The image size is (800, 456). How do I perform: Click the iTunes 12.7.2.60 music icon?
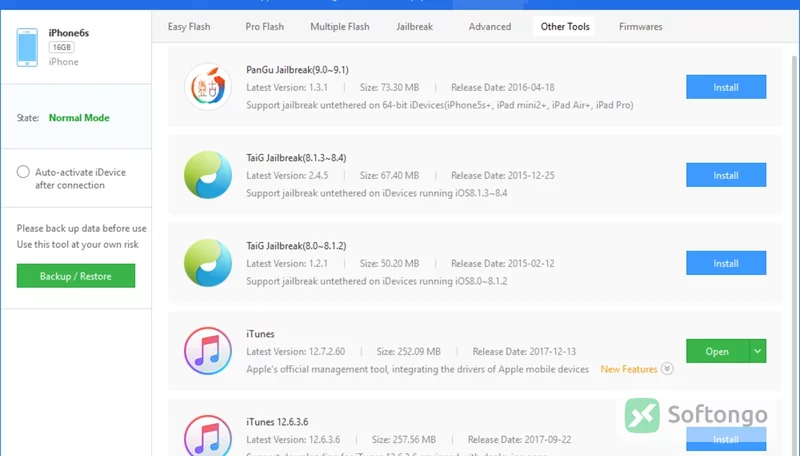(x=208, y=351)
